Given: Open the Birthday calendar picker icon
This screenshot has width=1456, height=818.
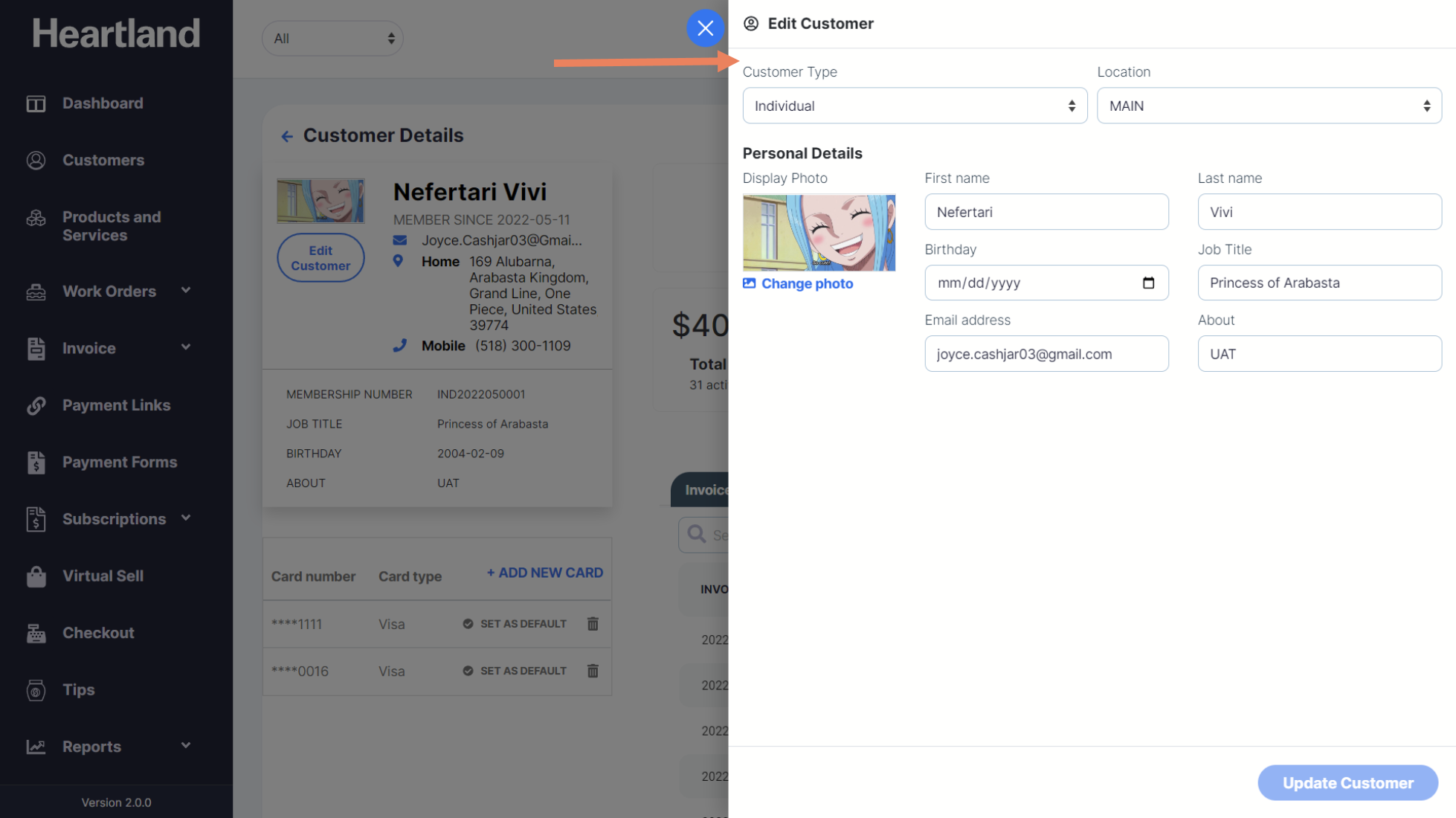Looking at the screenshot, I should (x=1148, y=283).
